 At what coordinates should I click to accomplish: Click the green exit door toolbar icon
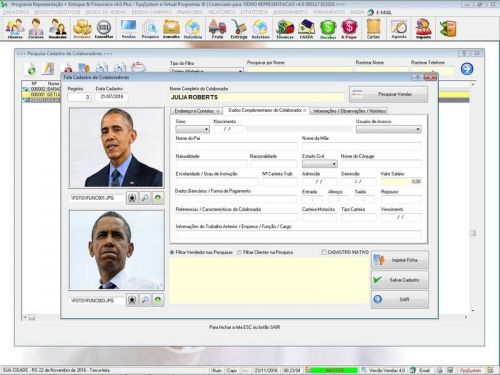[448, 29]
